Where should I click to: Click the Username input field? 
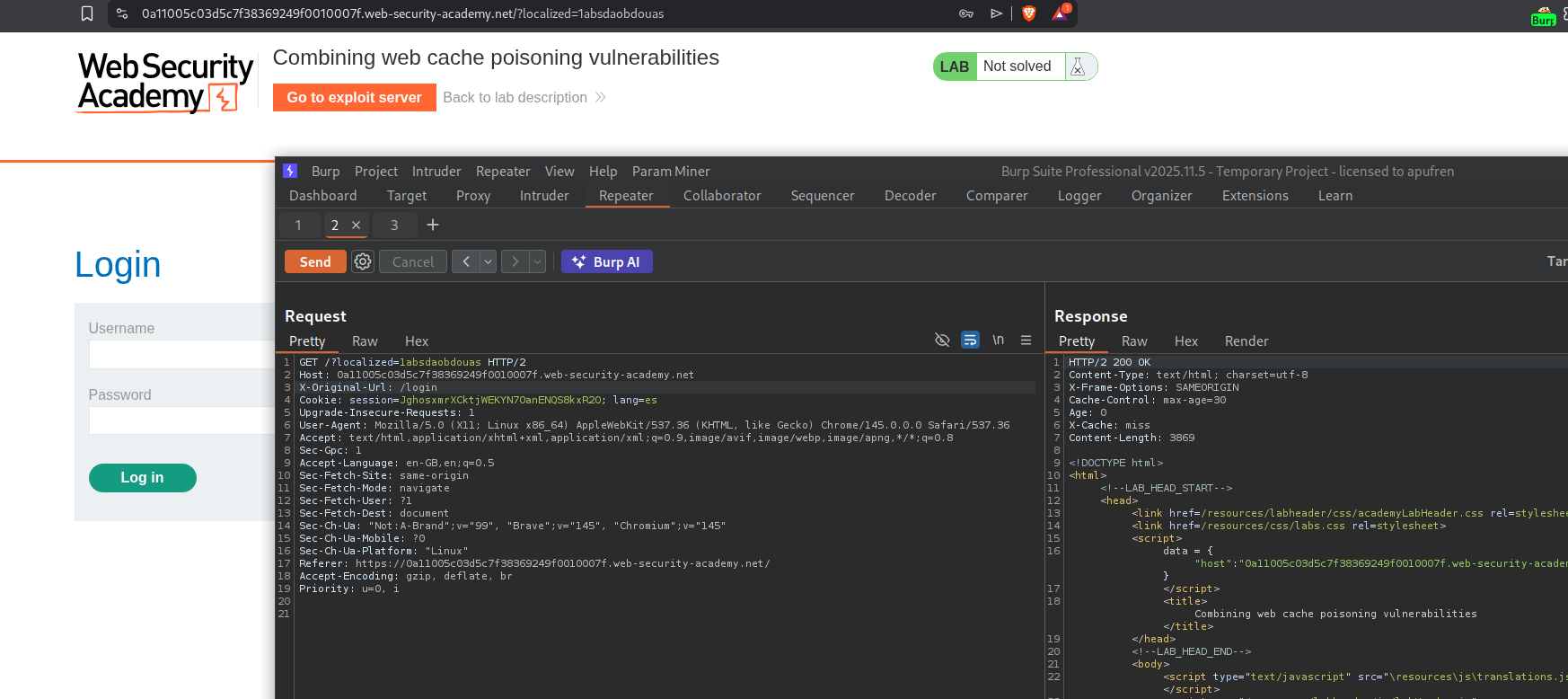click(x=181, y=354)
